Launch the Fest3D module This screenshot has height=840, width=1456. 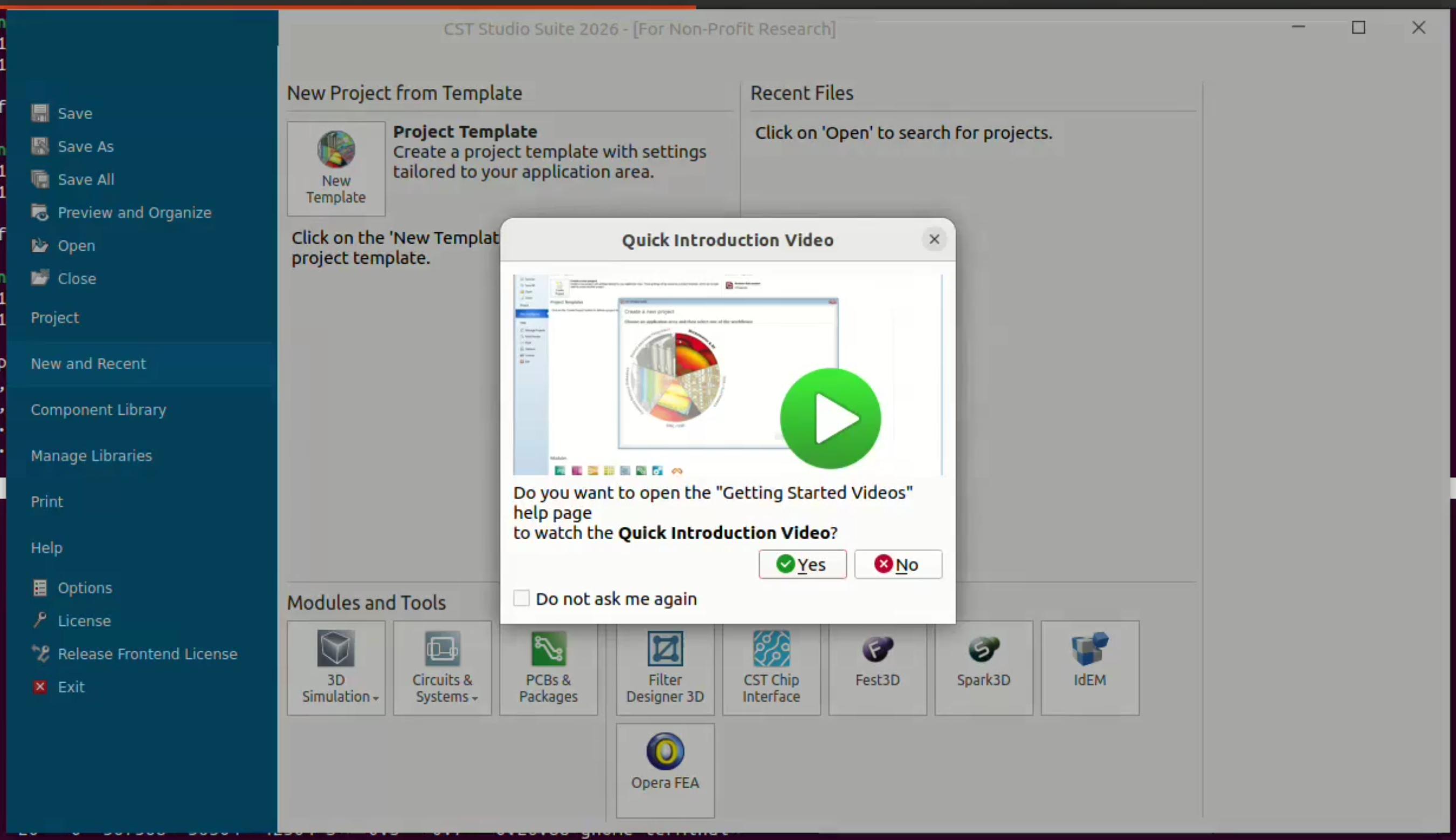pos(878,668)
